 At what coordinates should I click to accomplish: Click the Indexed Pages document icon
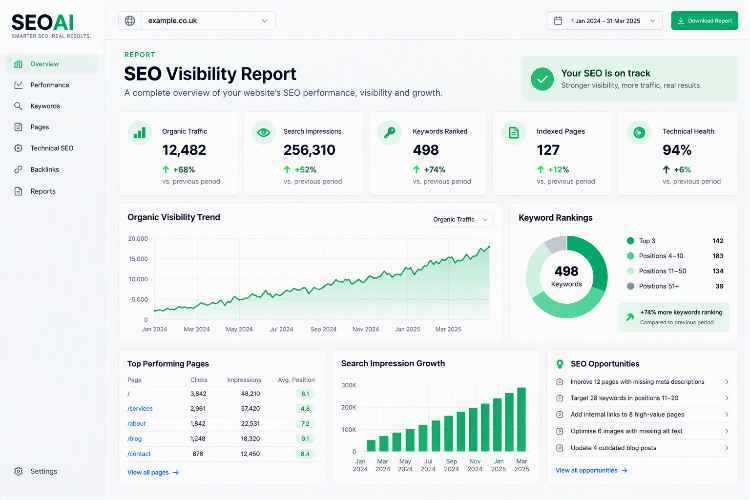tap(514, 133)
